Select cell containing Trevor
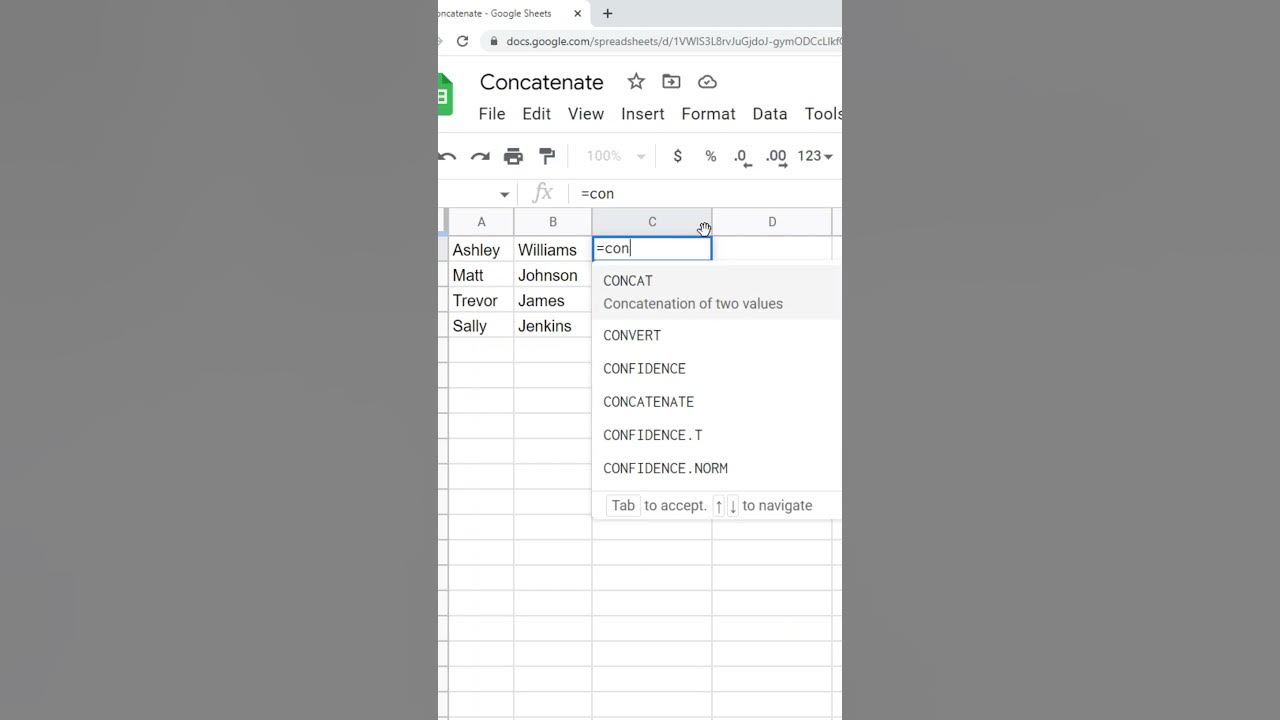 tap(481, 300)
